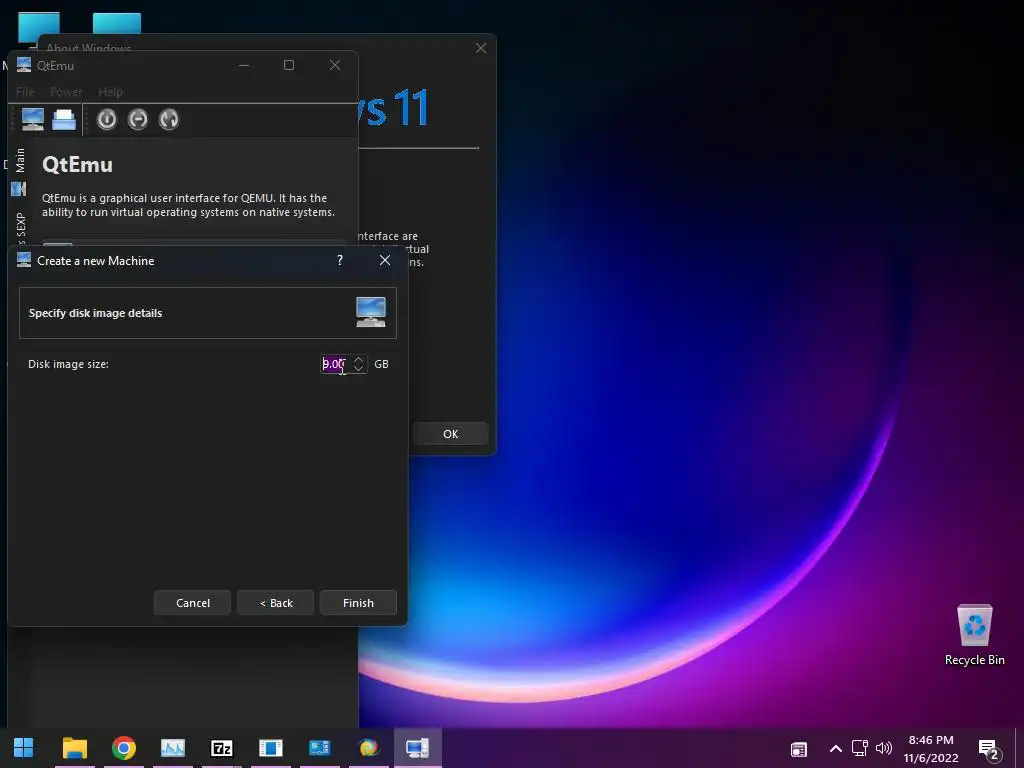The image size is (1024, 768).
Task: Open the clock showing 8:46 PM
Action: pos(931,748)
